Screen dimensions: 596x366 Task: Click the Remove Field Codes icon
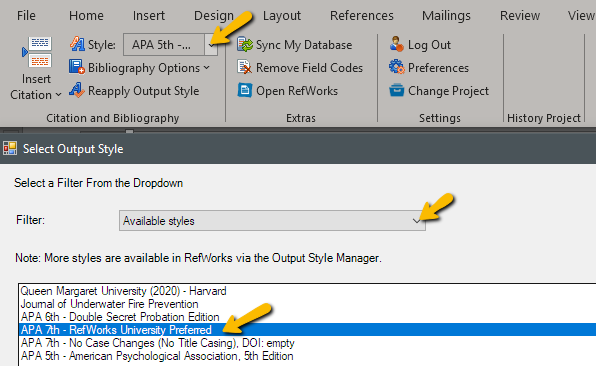coord(244,67)
